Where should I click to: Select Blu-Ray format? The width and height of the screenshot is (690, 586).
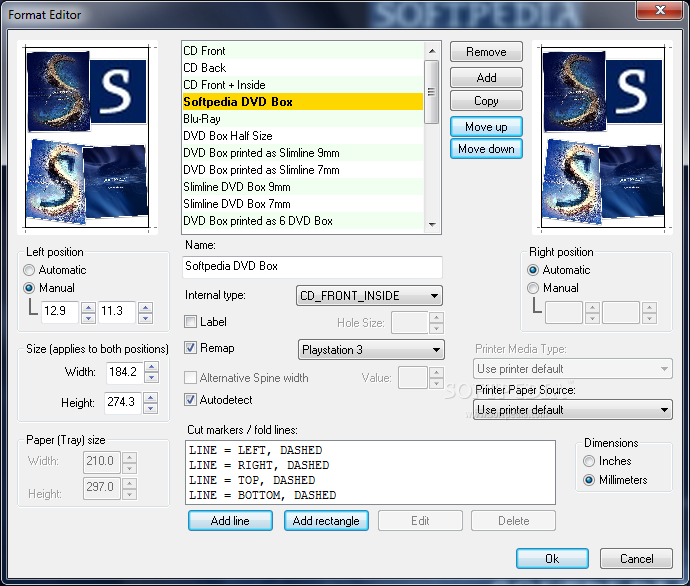click(x=303, y=119)
